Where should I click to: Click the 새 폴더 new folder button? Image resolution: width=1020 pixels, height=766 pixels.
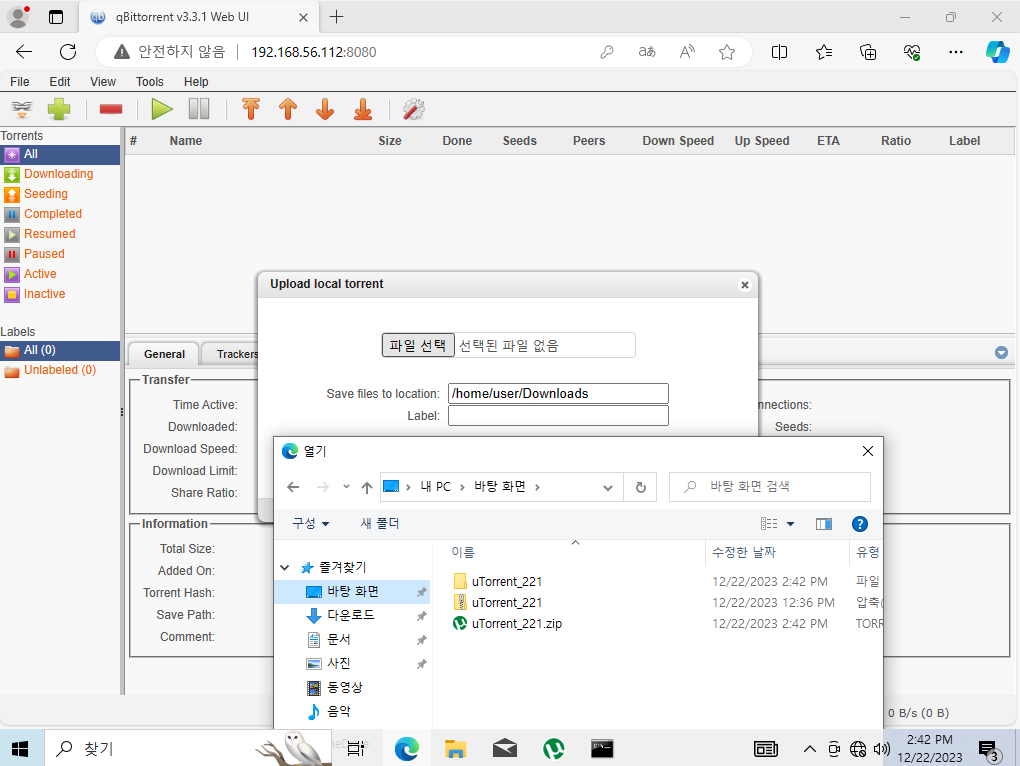(x=380, y=523)
